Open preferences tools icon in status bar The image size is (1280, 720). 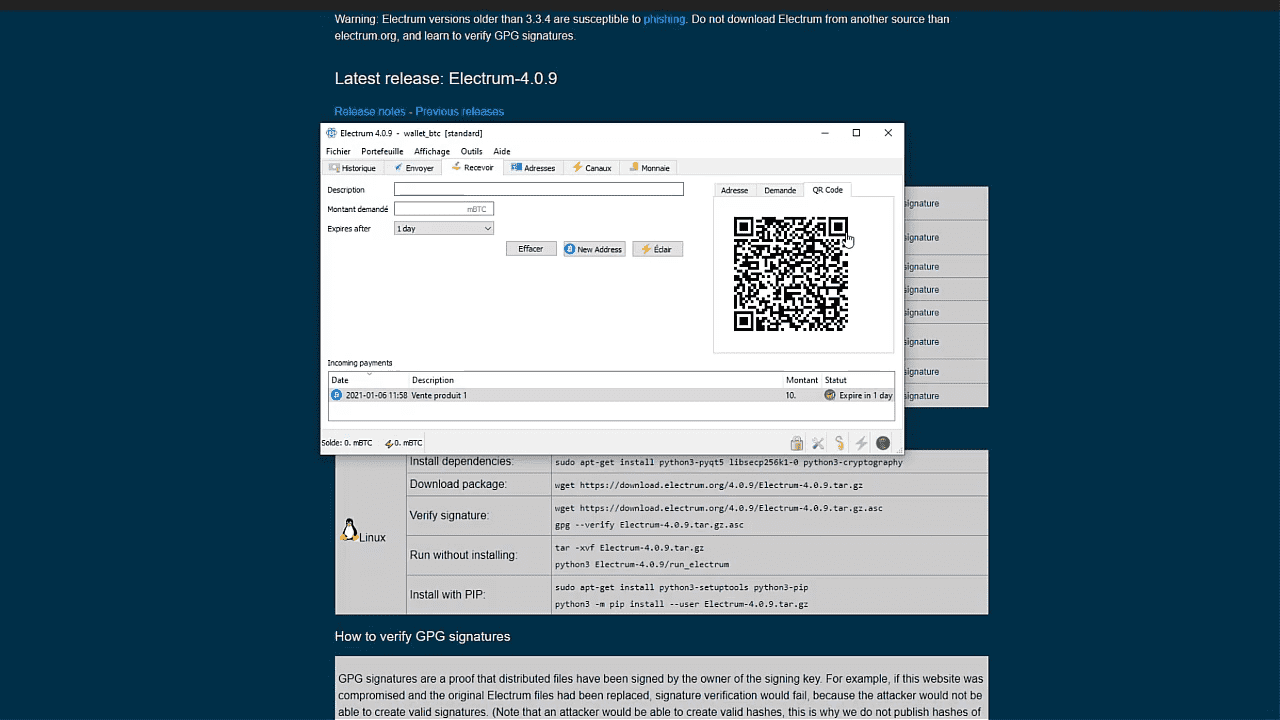pos(818,443)
